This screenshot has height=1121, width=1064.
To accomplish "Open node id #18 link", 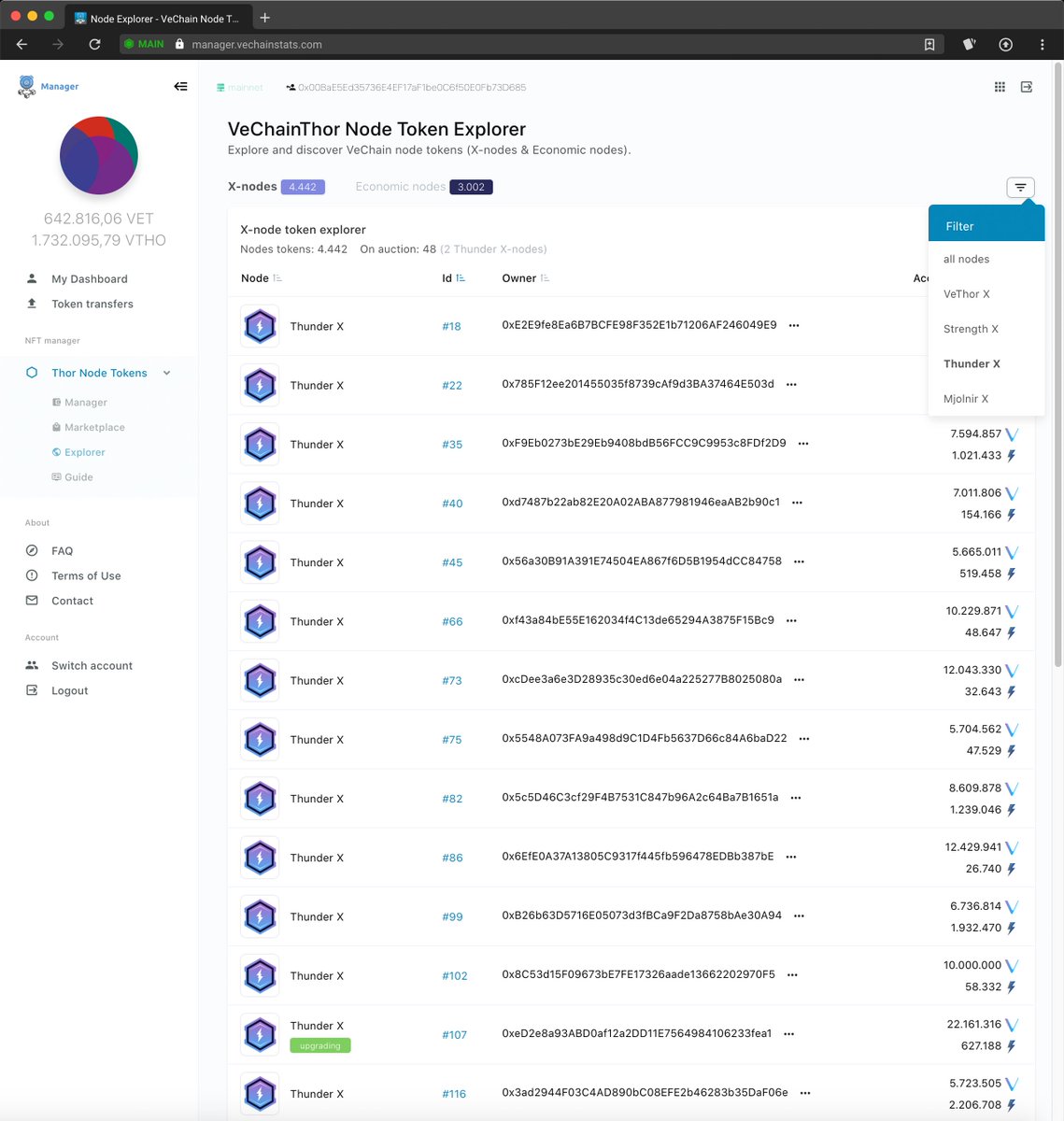I will point(452,326).
